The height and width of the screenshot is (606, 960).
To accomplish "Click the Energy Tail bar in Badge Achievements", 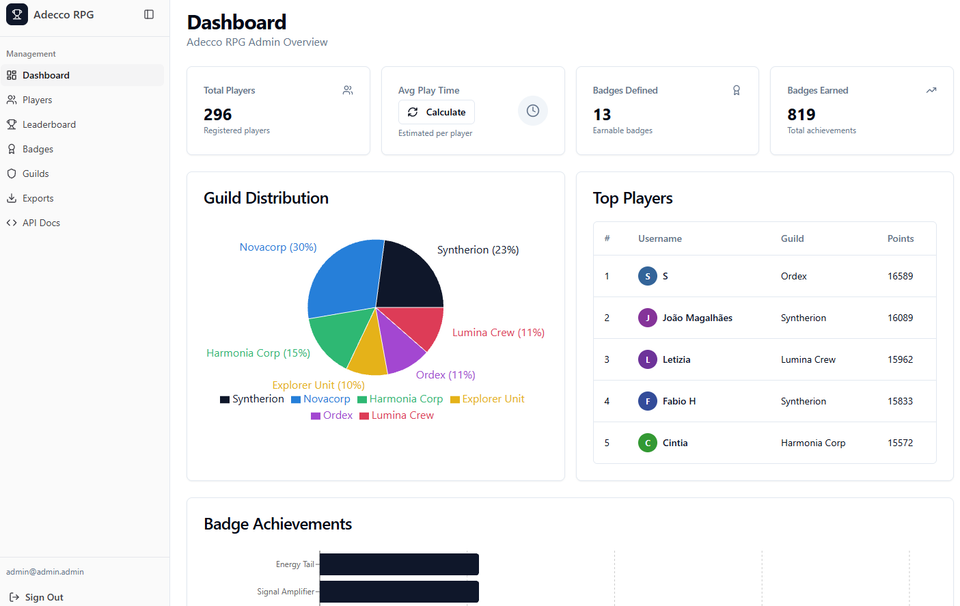I will coord(399,564).
